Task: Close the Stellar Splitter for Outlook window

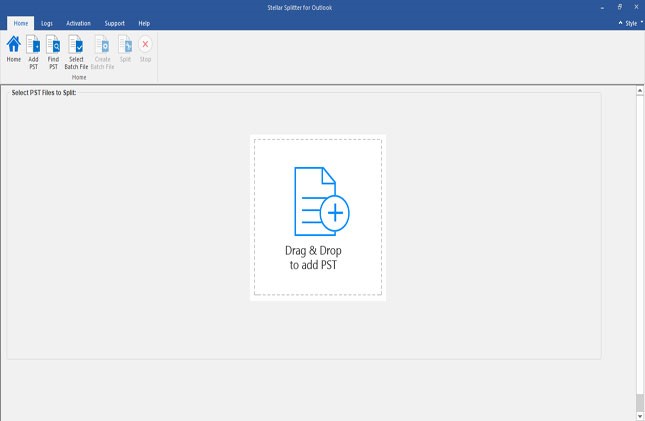Action: coord(636,7)
